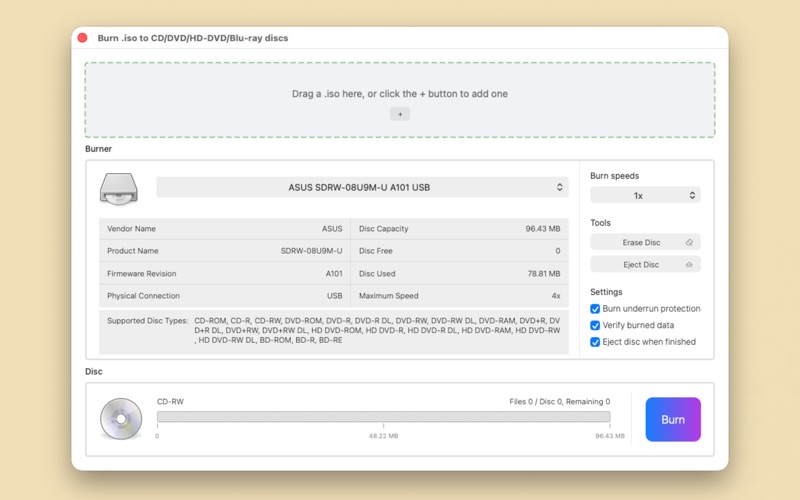Start burning with the Burn button

coord(673,419)
